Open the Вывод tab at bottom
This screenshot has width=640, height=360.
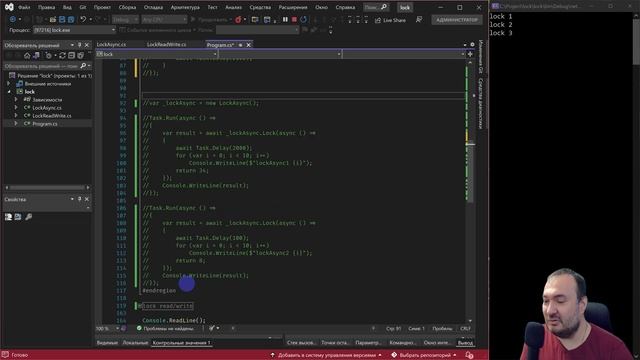pyautogui.click(x=465, y=343)
